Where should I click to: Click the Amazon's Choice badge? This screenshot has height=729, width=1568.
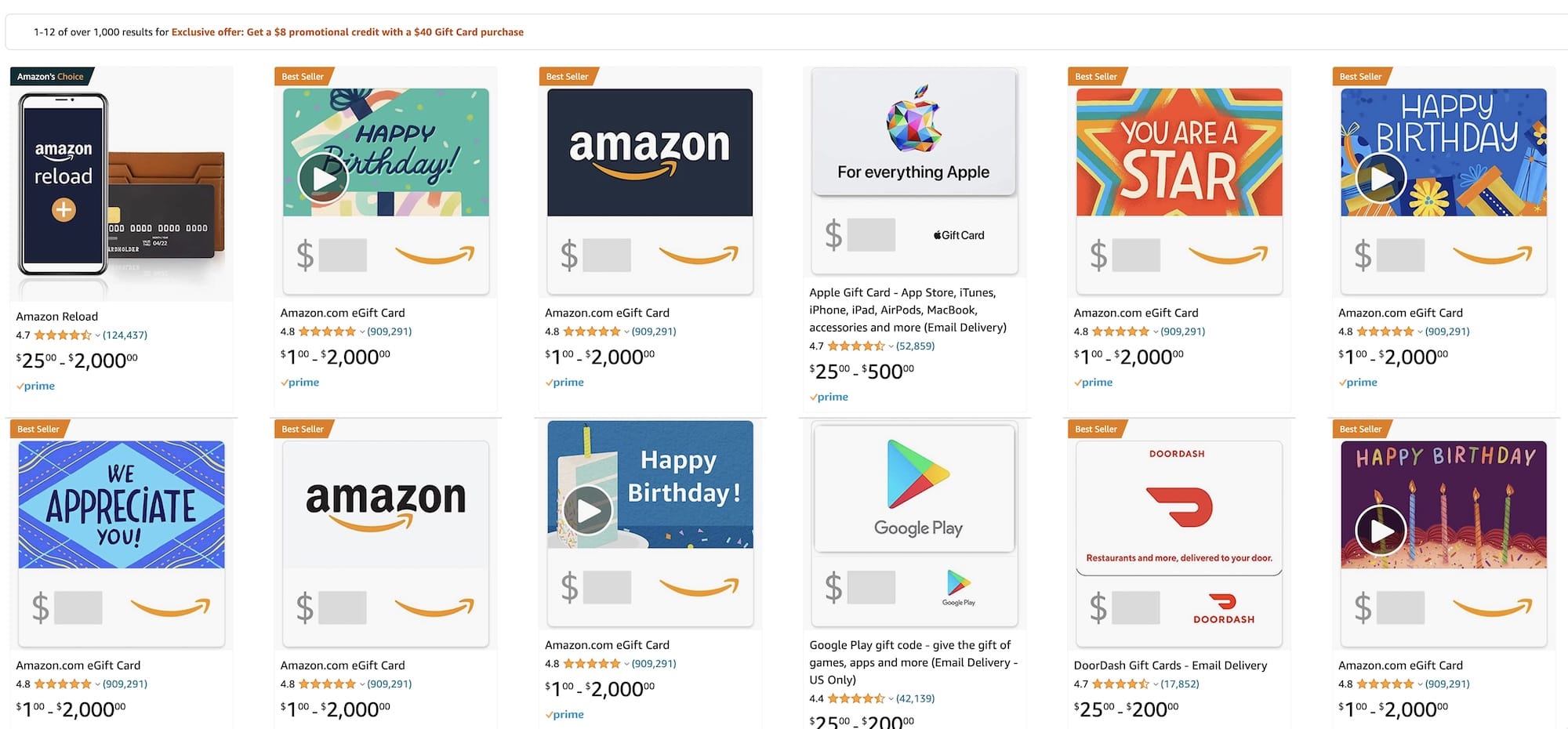coord(52,77)
